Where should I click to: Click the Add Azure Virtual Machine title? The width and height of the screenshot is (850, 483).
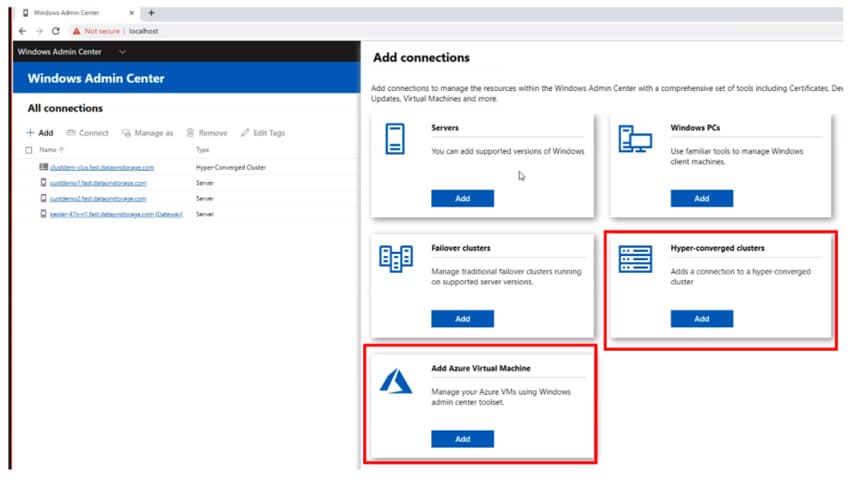click(x=481, y=368)
